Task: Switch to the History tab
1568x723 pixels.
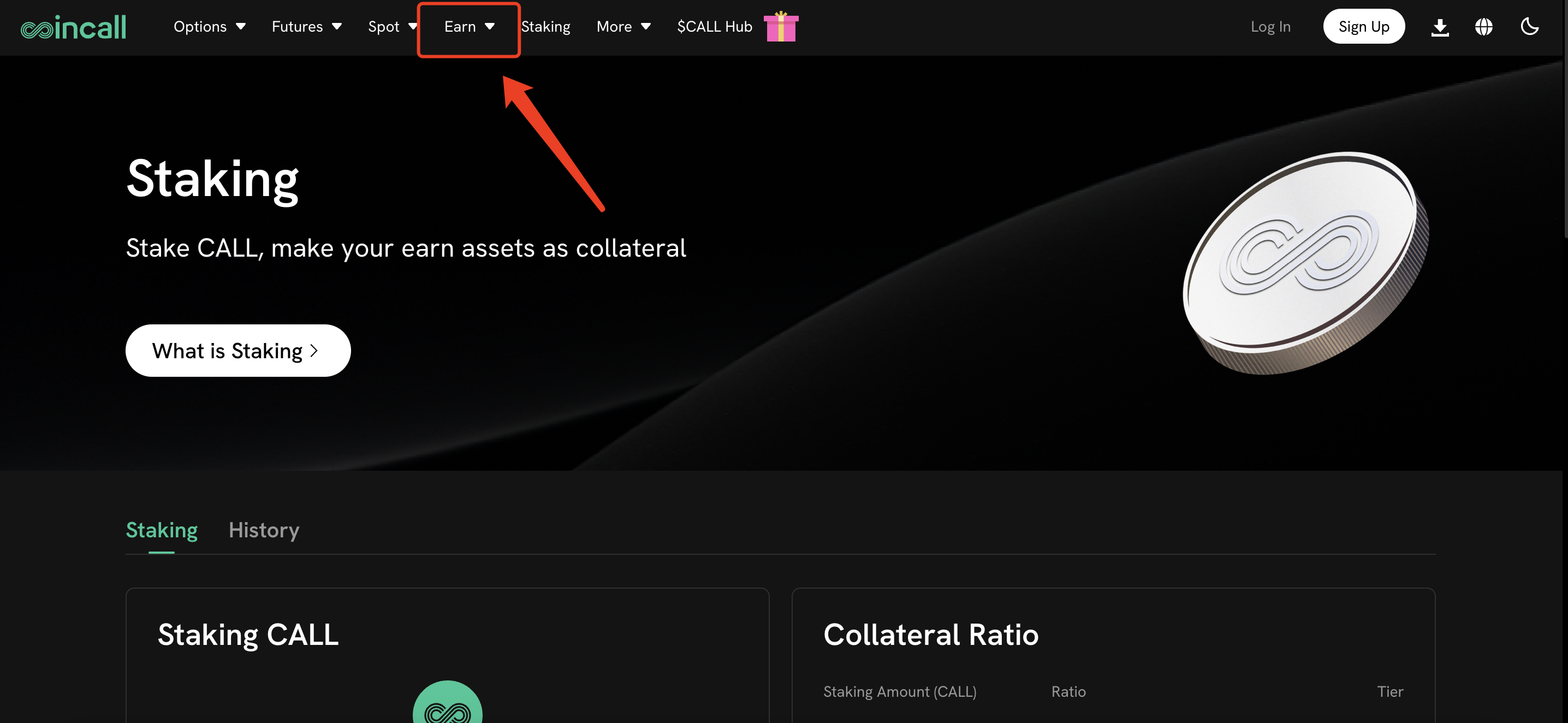Action: (x=264, y=531)
